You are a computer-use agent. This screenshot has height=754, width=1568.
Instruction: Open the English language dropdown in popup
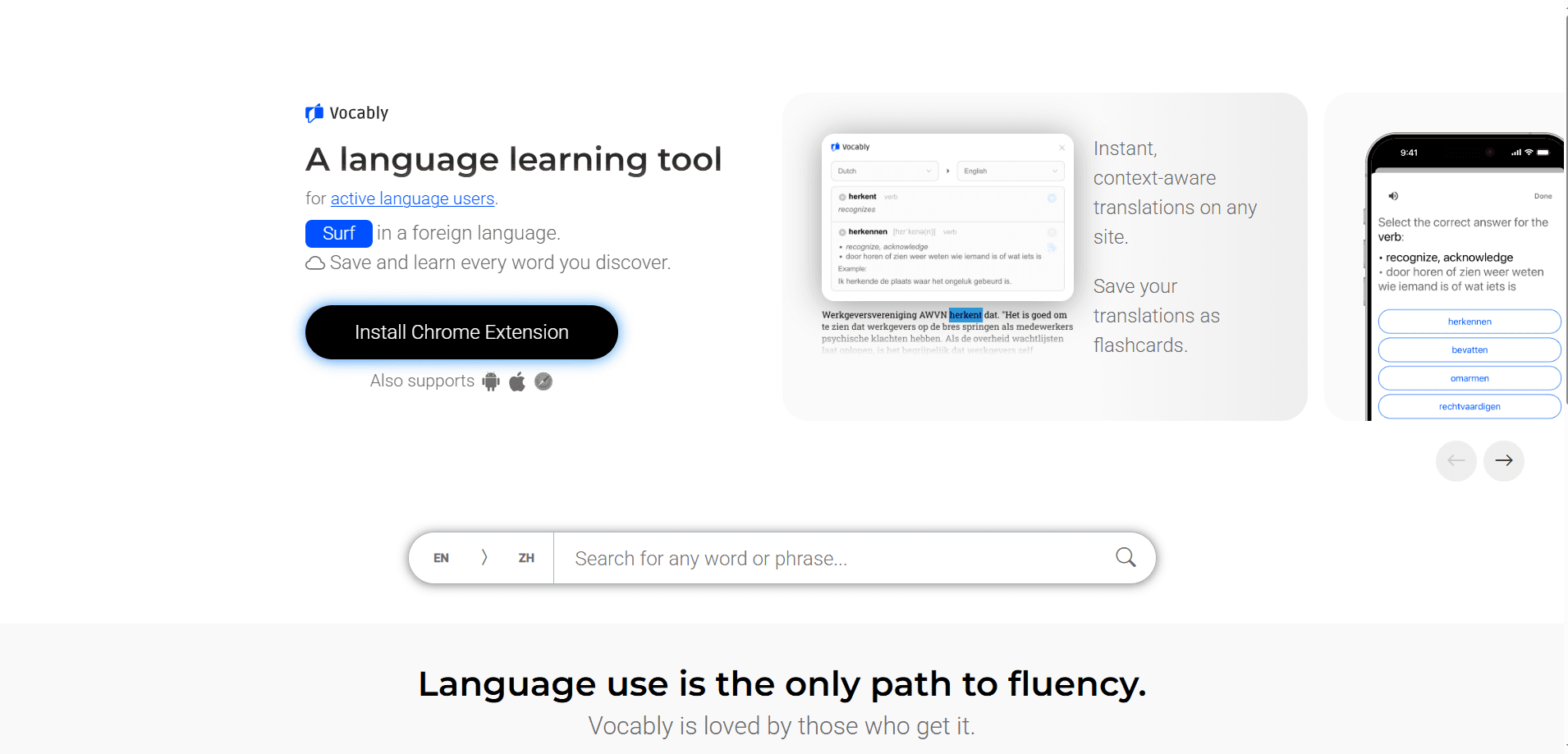point(1011,171)
